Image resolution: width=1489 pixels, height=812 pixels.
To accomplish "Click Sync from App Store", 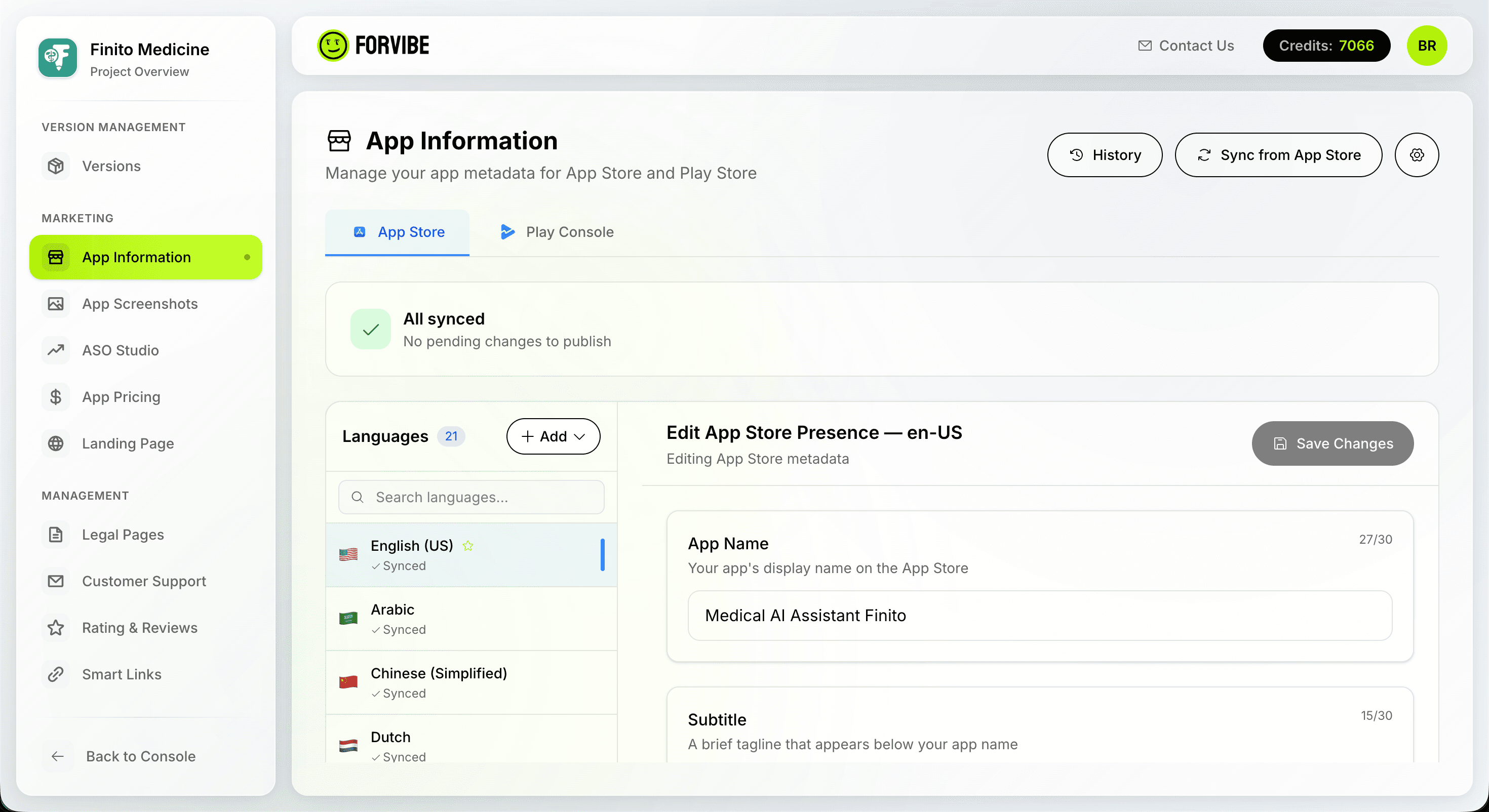I will (x=1278, y=155).
